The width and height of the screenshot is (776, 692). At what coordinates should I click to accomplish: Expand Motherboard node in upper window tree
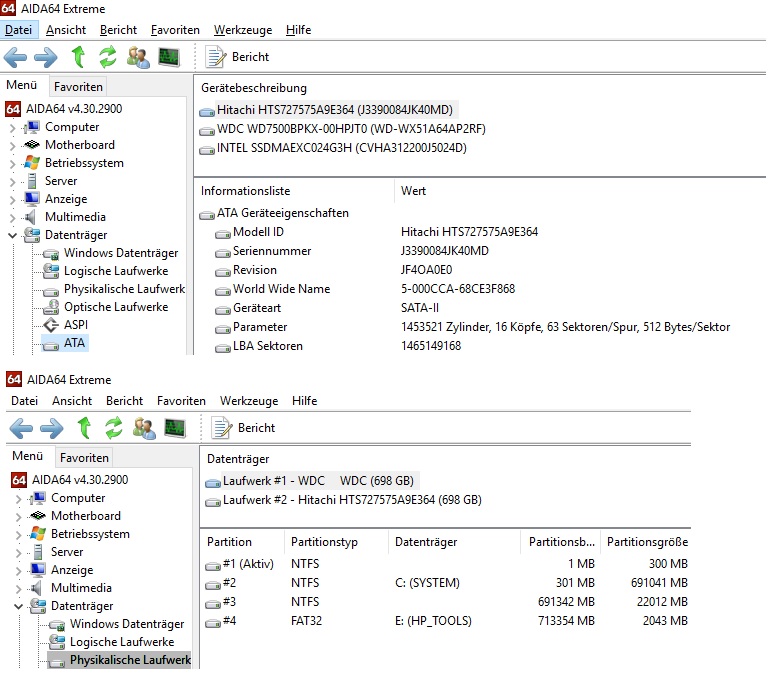(x=12, y=146)
